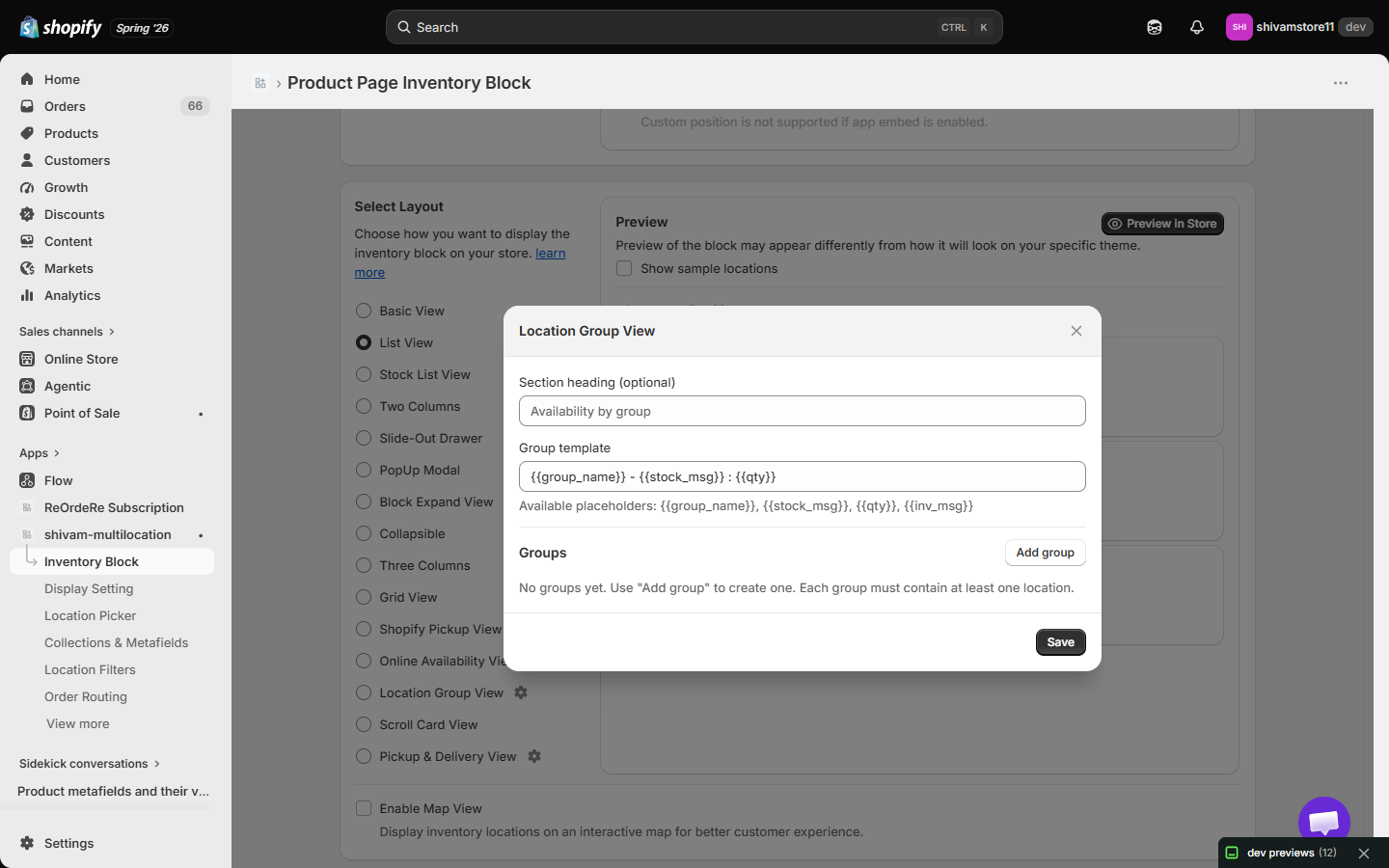The width and height of the screenshot is (1389, 868).
Task: Enable Show sample locations checkbox
Action: (x=624, y=268)
